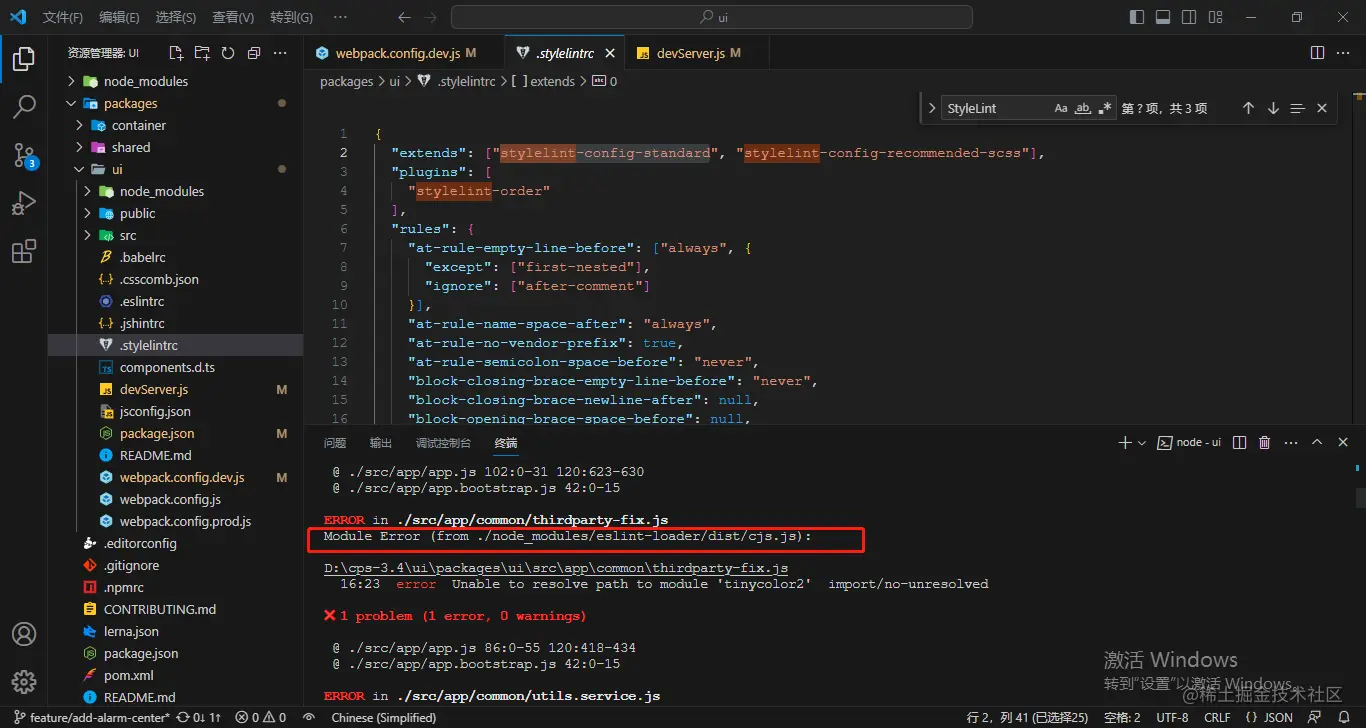The width and height of the screenshot is (1366, 728).
Task: Refresh the Explorer file tree
Action: click(228, 53)
